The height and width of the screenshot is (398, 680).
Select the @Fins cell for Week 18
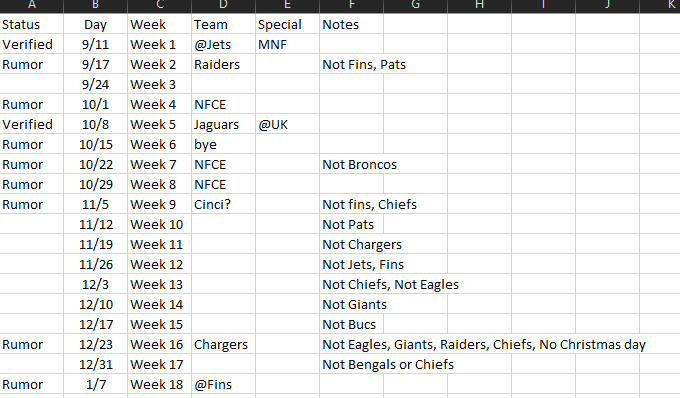(223, 384)
